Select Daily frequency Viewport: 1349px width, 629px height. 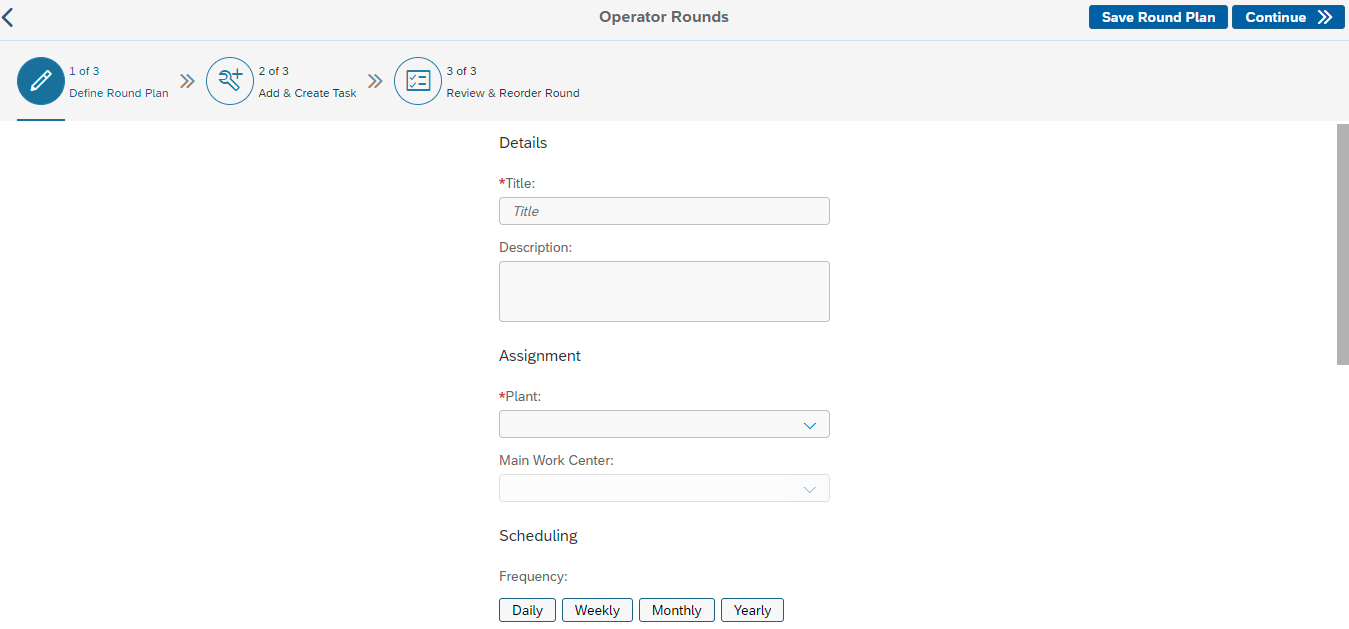(x=527, y=610)
